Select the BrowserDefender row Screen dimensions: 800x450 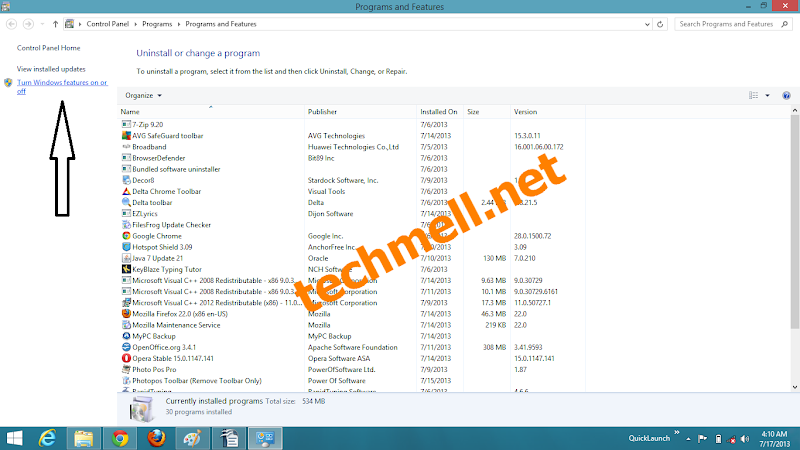point(352,158)
